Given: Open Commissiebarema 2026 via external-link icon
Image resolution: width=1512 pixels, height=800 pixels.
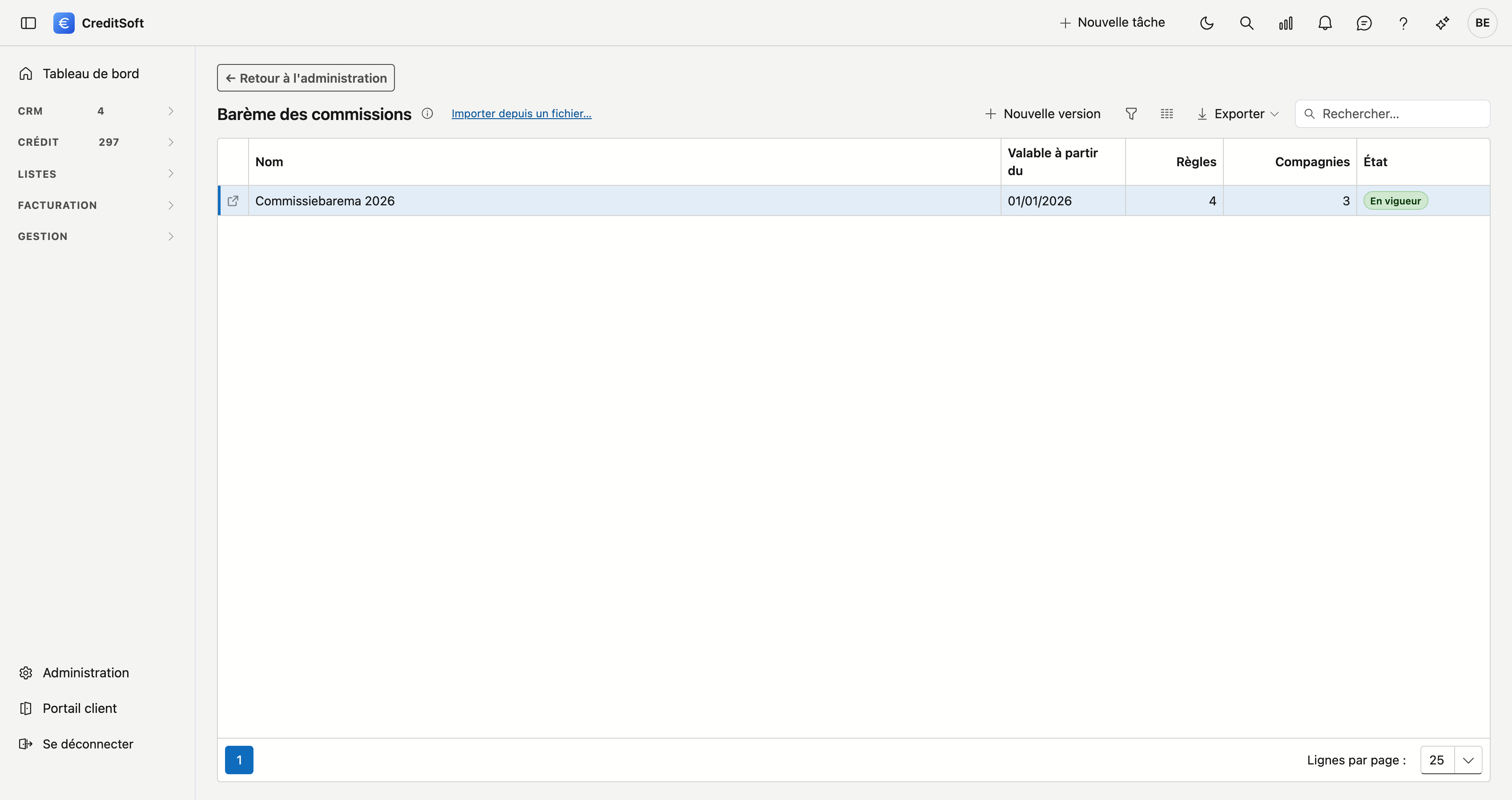Looking at the screenshot, I should coord(233,200).
